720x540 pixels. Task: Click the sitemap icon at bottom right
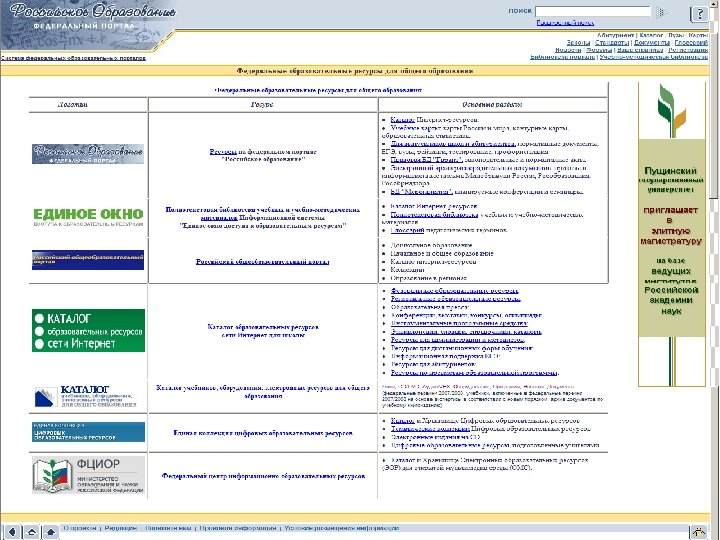[x=699, y=532]
